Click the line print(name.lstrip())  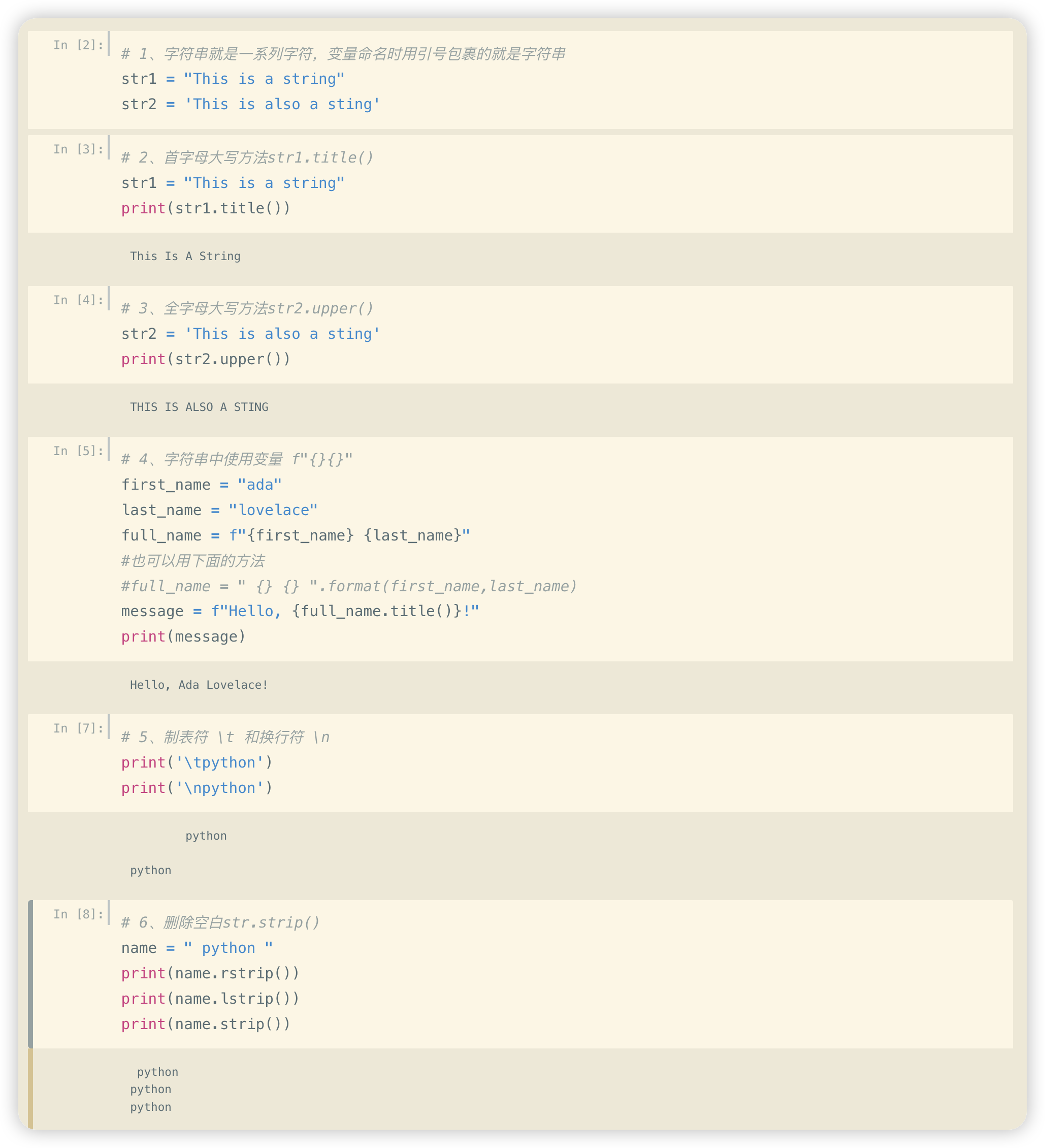coord(210,999)
